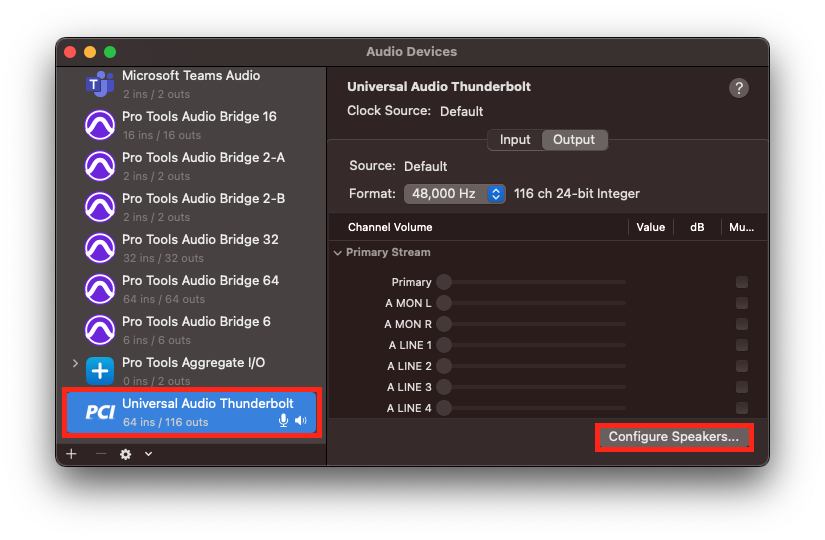
Task: Toggle mute checkbox for A LINE 1
Action: [742, 345]
